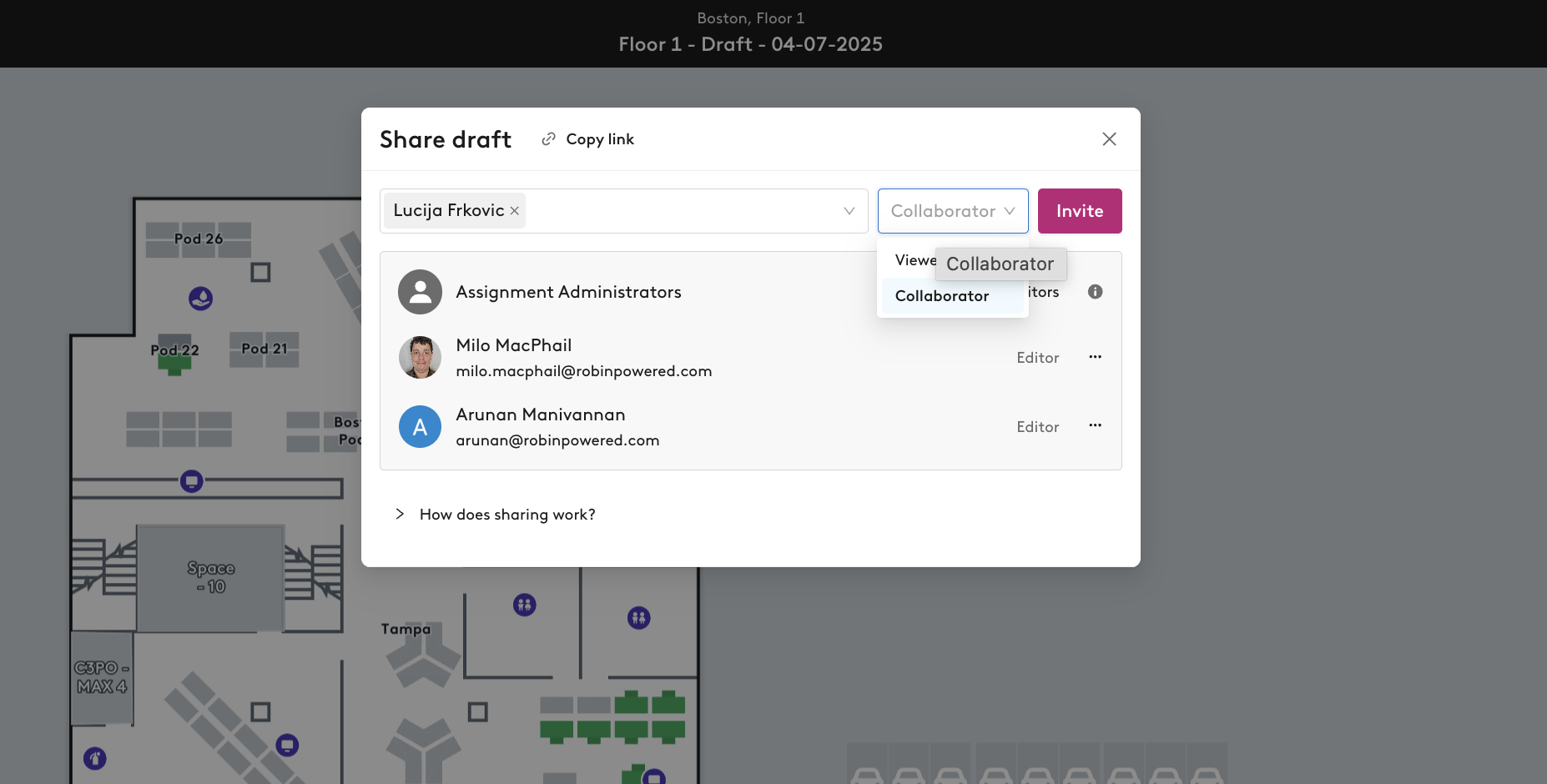Expand How does sharing work section
The height and width of the screenshot is (784, 1547).
495,515
